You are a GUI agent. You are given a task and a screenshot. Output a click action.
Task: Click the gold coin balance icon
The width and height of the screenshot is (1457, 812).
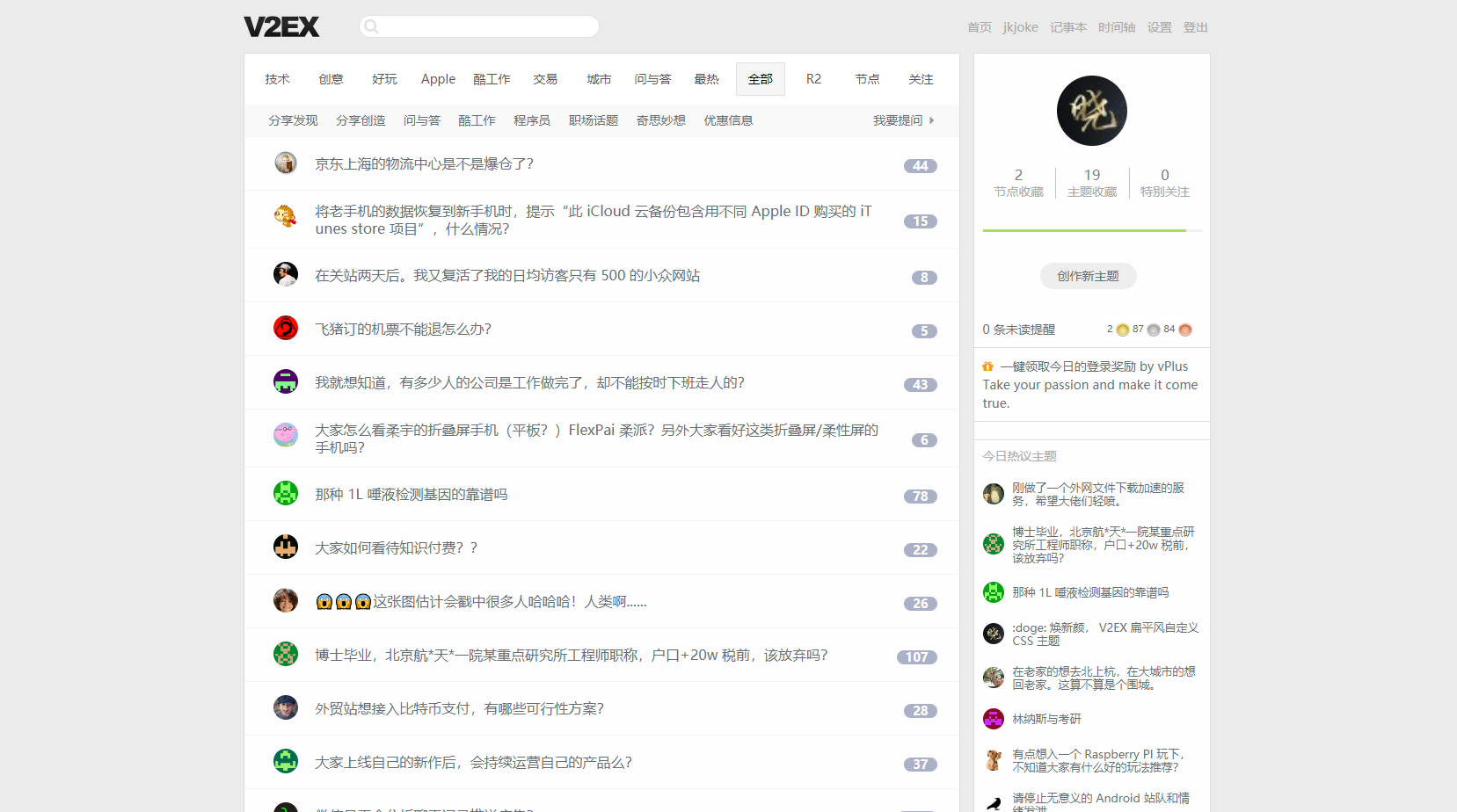click(1122, 329)
